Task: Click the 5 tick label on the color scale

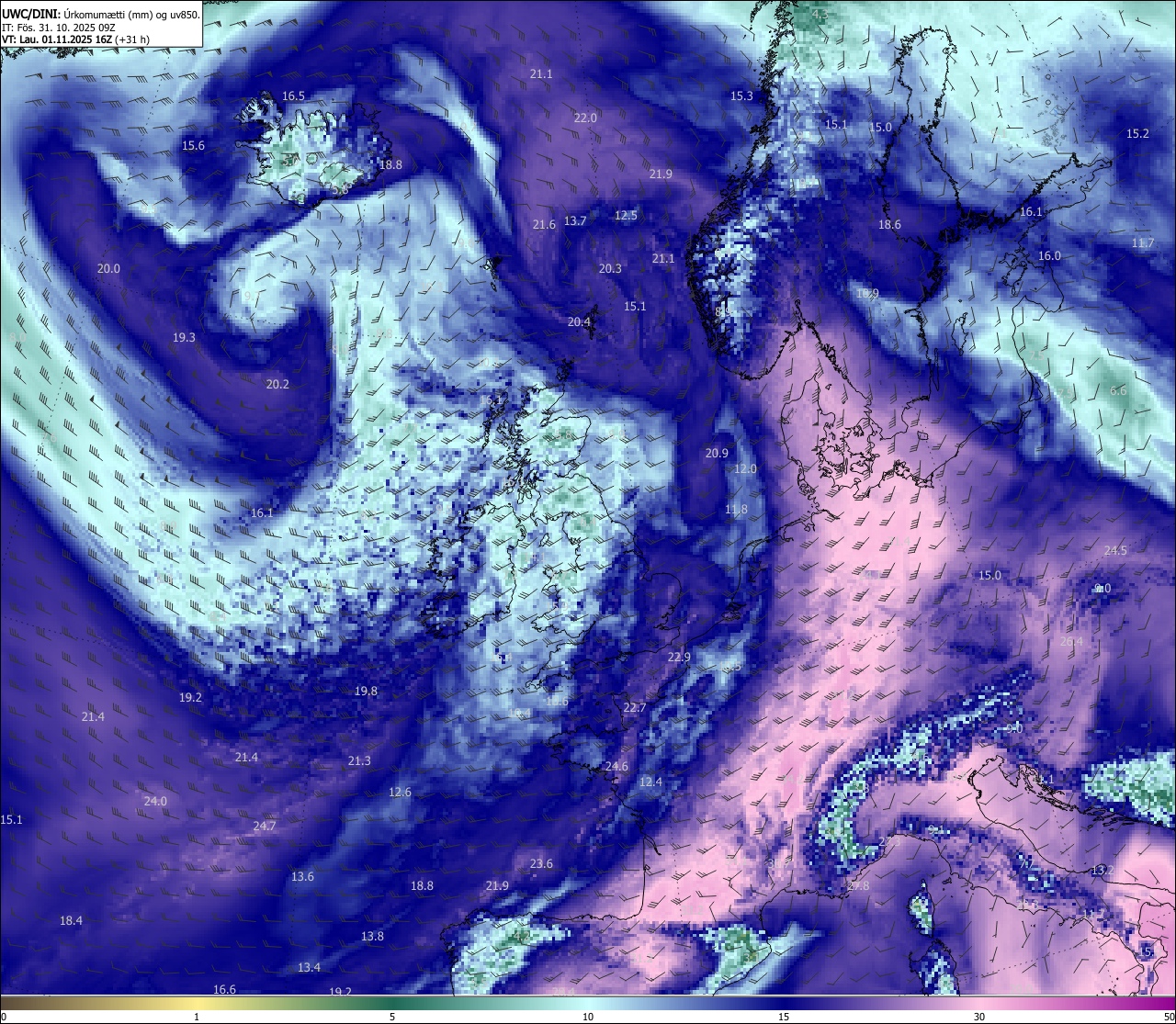Action: 392,1018
